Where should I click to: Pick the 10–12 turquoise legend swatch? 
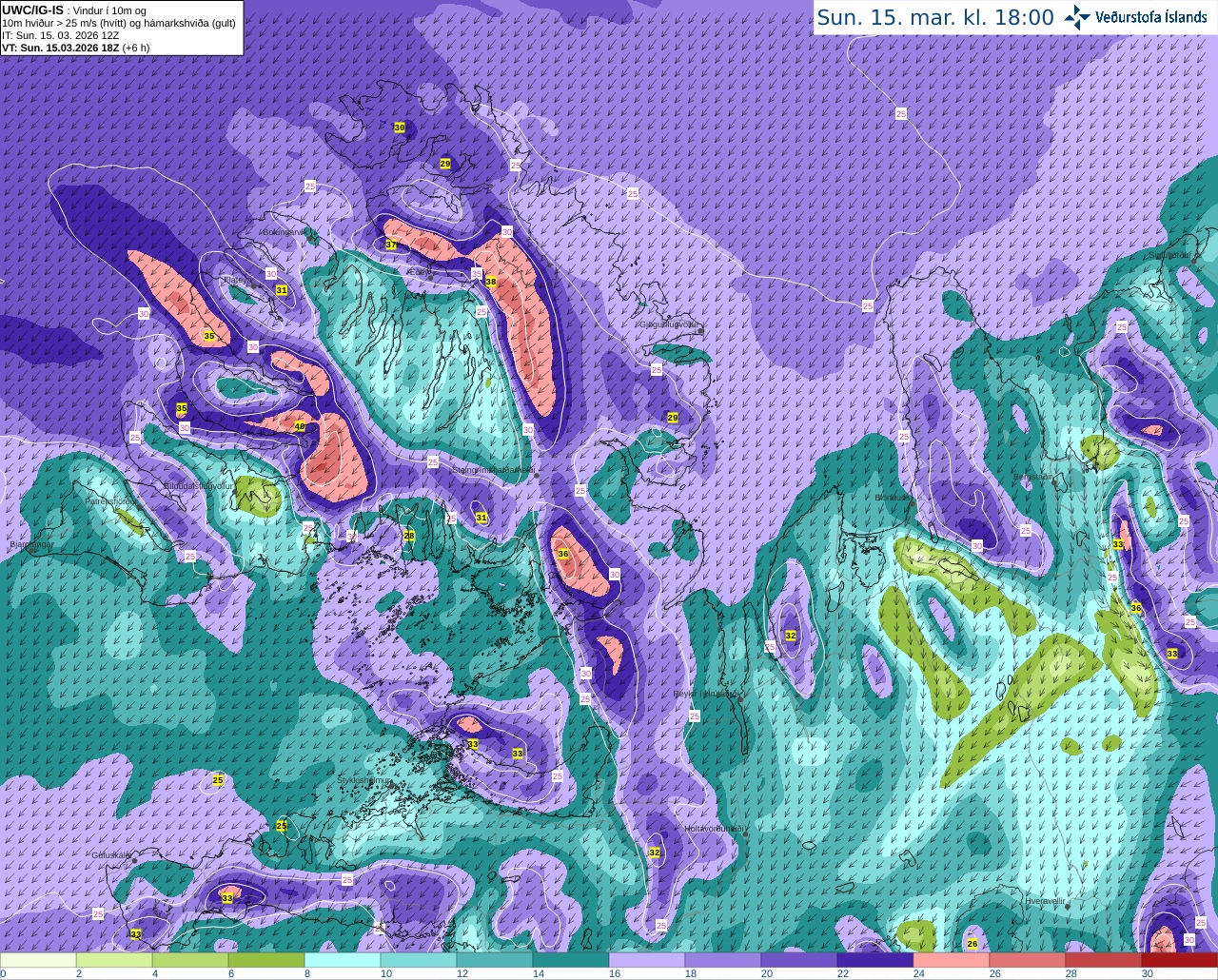point(419,960)
